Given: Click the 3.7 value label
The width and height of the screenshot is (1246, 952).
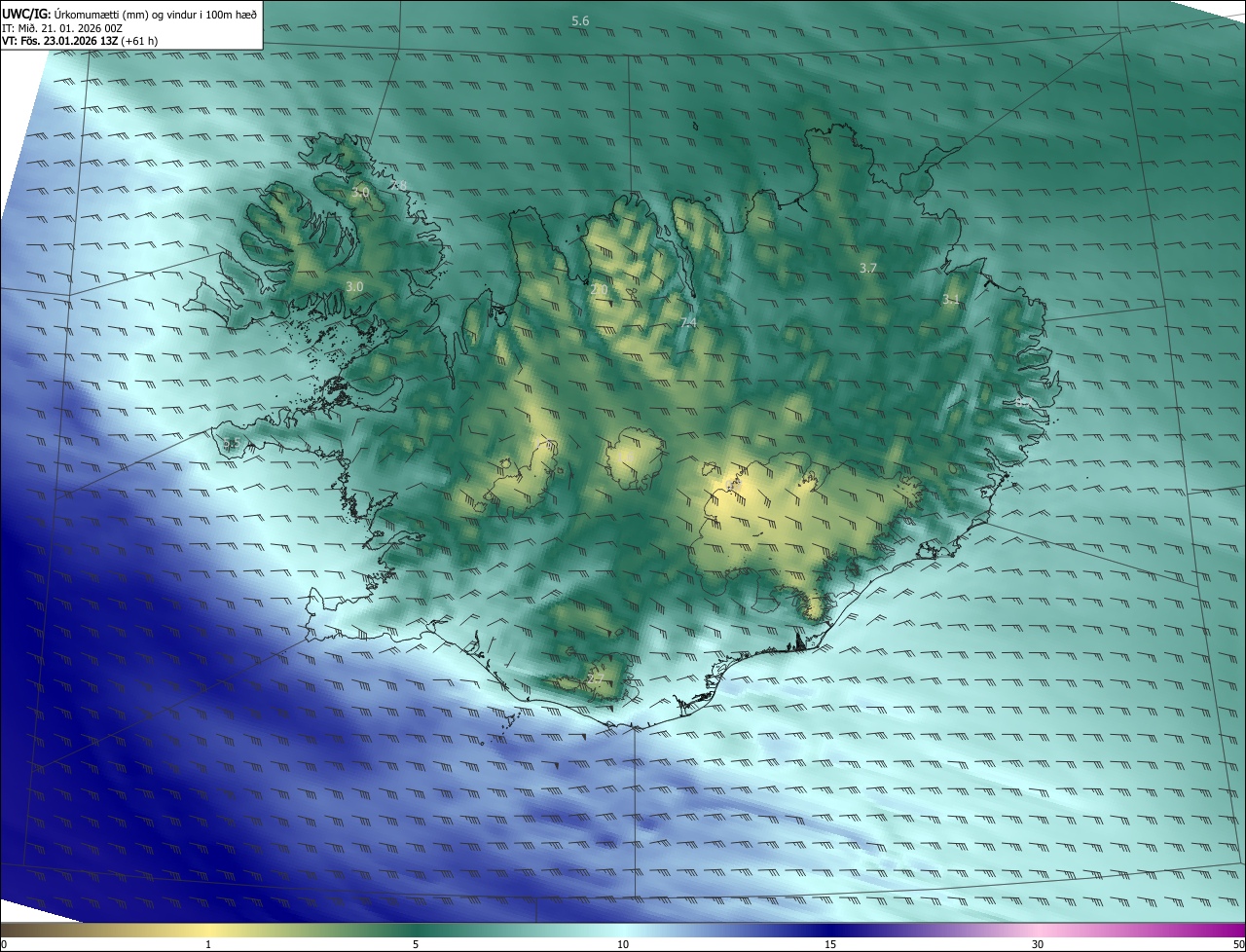Looking at the screenshot, I should point(868,268).
